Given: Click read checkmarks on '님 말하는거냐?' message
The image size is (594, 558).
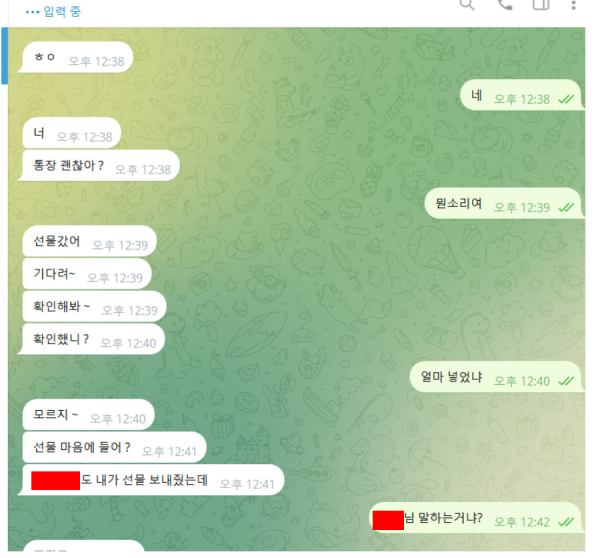Looking at the screenshot, I should click(x=566, y=522).
